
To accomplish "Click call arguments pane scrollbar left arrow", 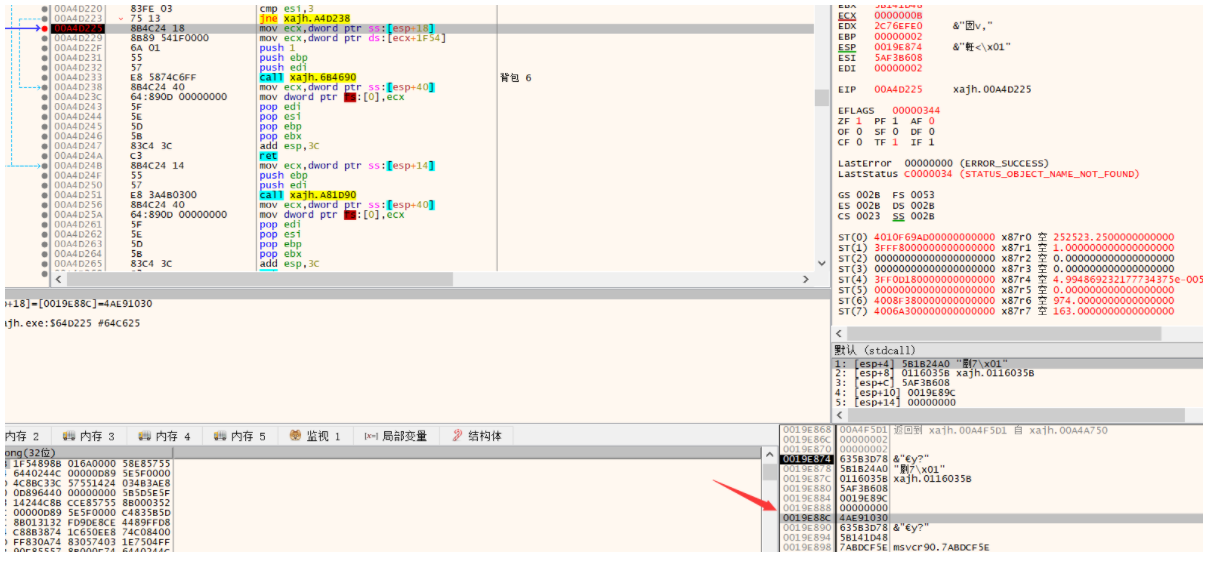I will click(839, 414).
